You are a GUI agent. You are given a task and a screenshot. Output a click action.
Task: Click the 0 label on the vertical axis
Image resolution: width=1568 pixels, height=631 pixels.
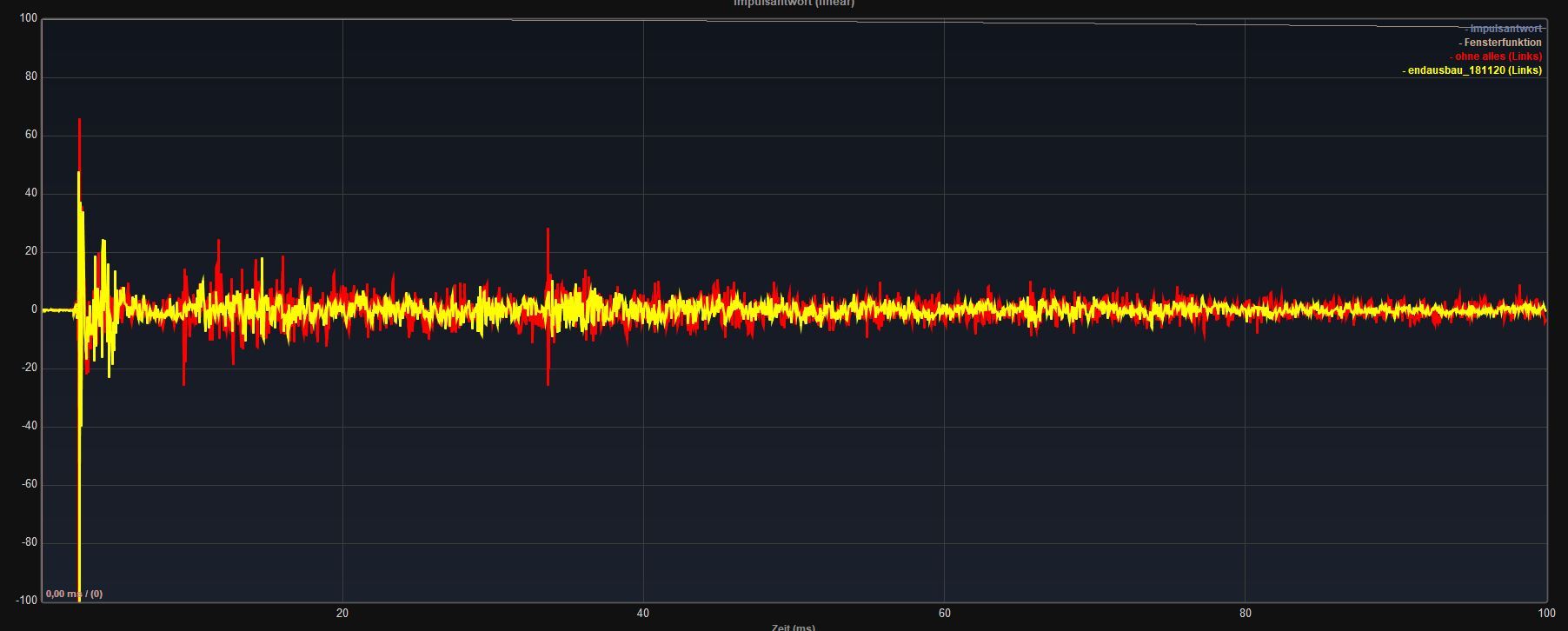pyautogui.click(x=34, y=309)
